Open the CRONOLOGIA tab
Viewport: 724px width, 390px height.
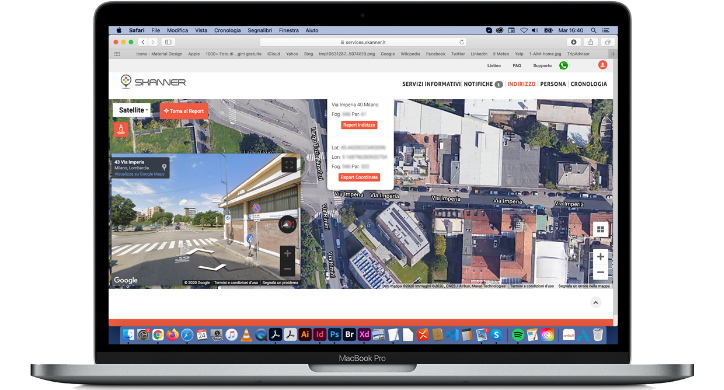coord(589,84)
